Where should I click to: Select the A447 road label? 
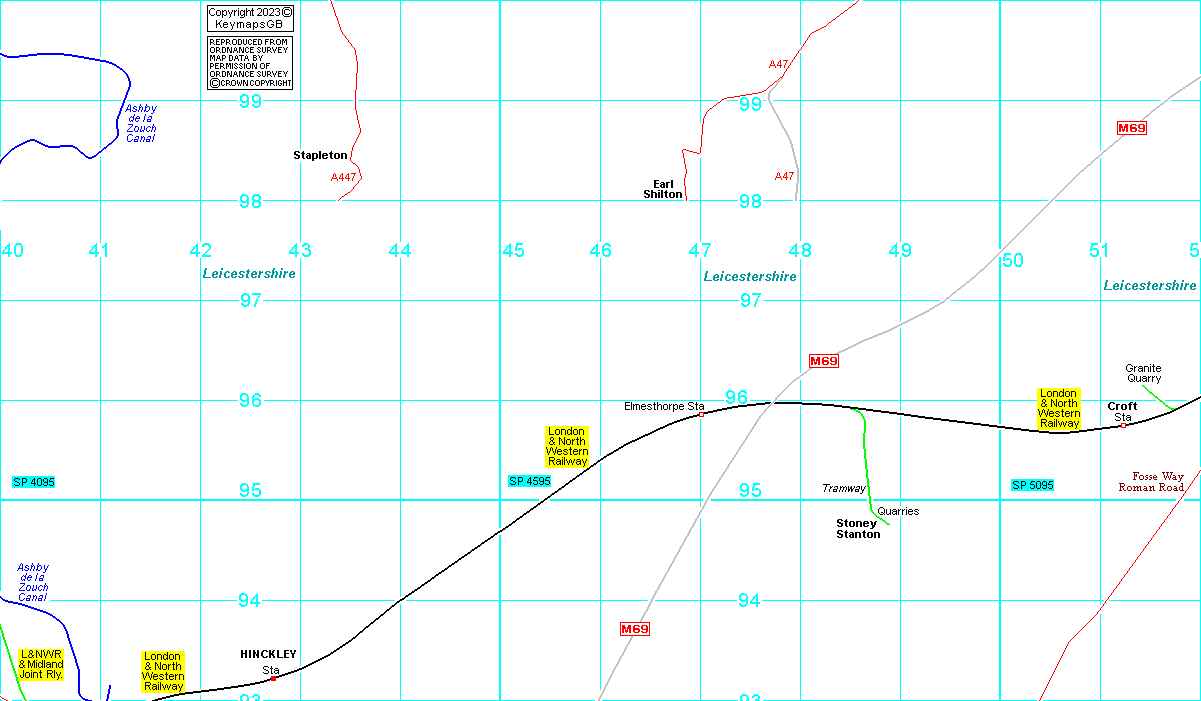[343, 177]
